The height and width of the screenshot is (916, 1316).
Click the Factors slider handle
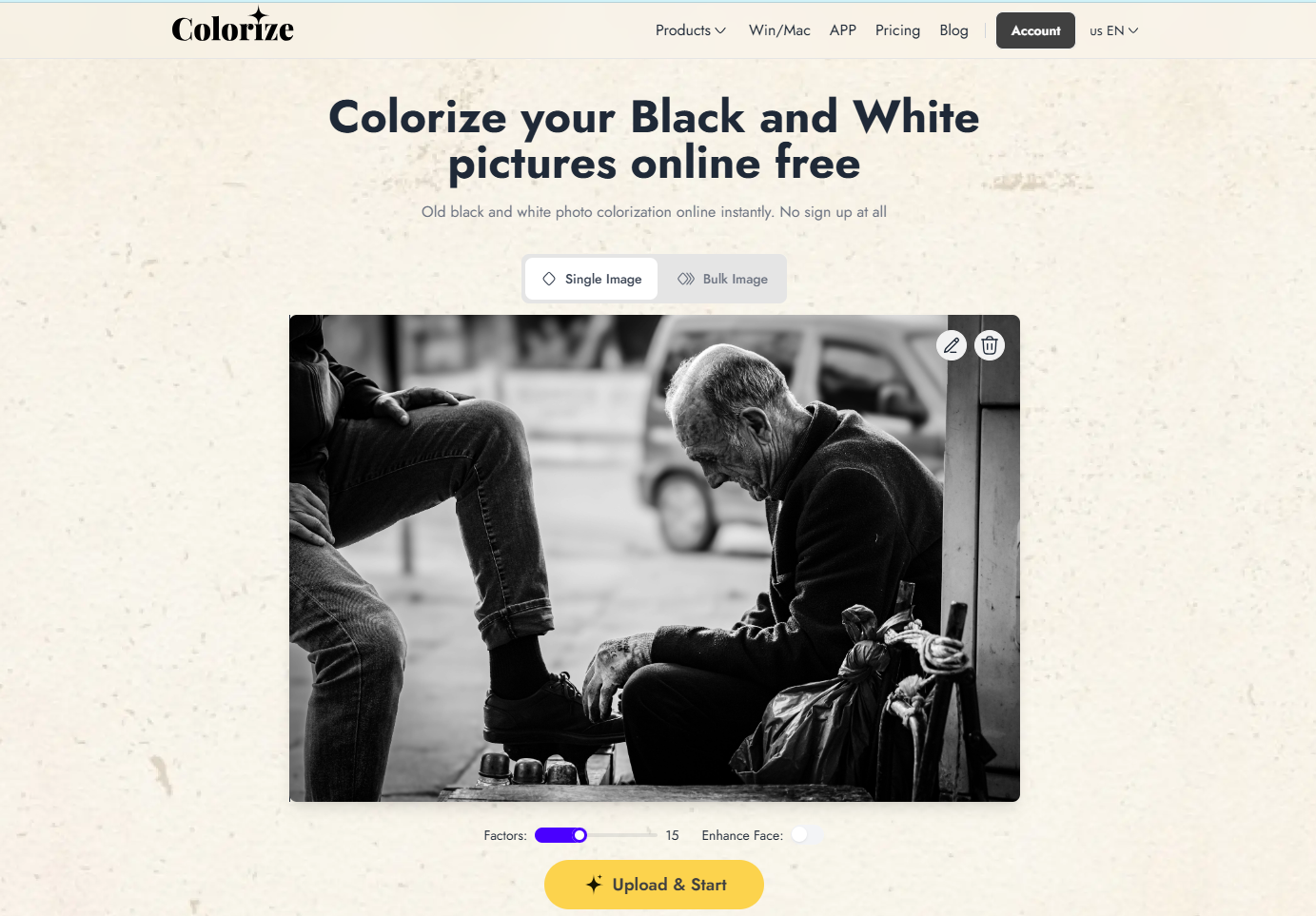tap(579, 835)
